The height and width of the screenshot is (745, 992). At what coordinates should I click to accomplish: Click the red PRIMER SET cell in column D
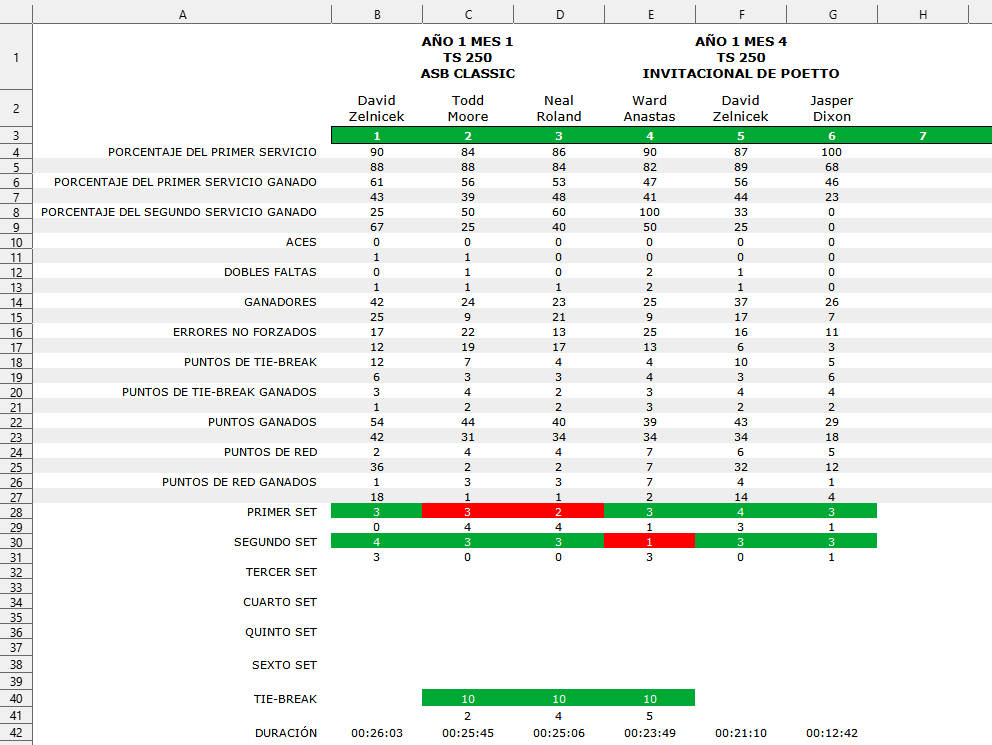(x=559, y=511)
